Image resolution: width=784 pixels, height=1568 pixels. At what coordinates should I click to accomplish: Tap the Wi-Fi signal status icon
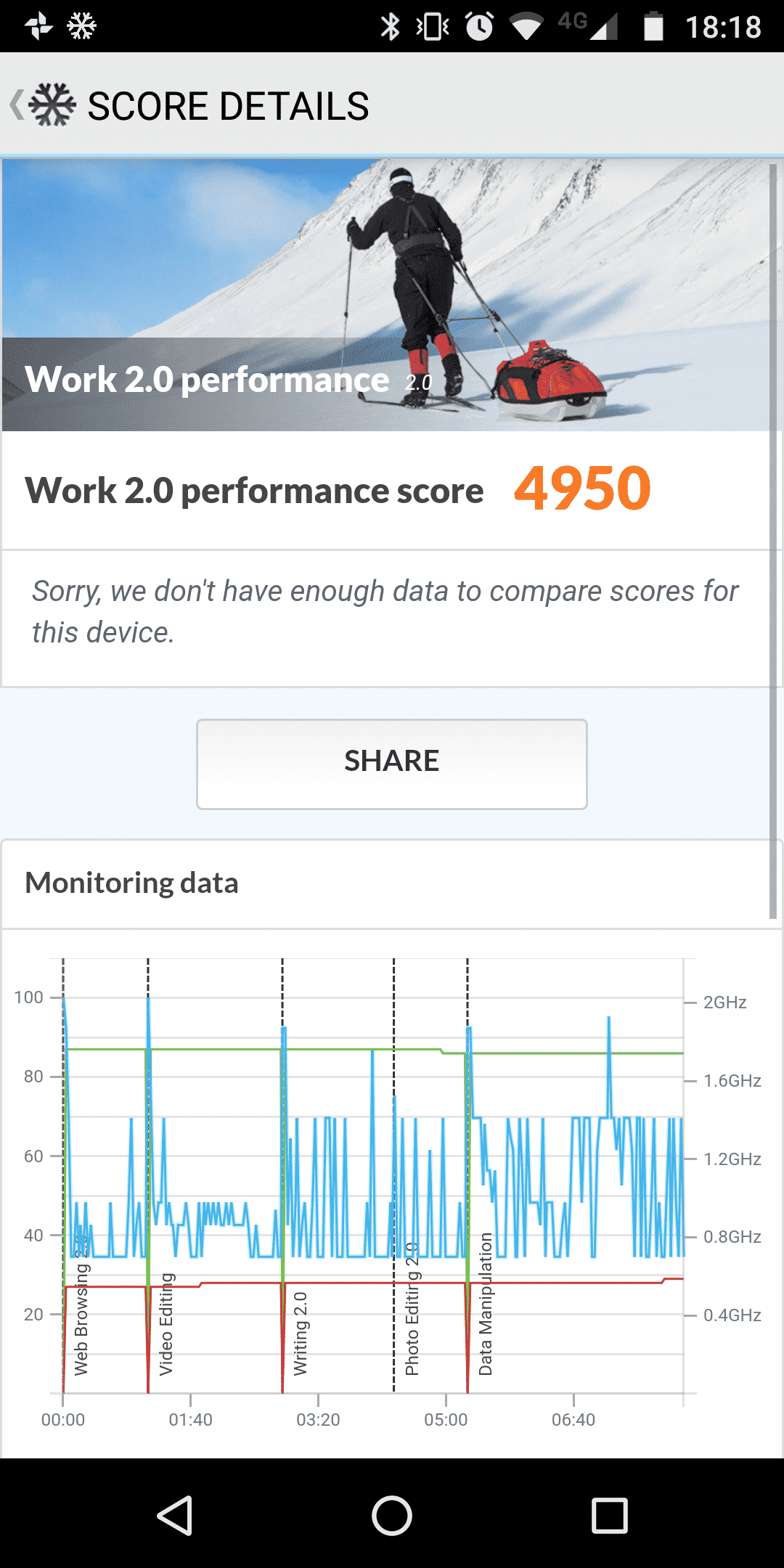(x=526, y=27)
